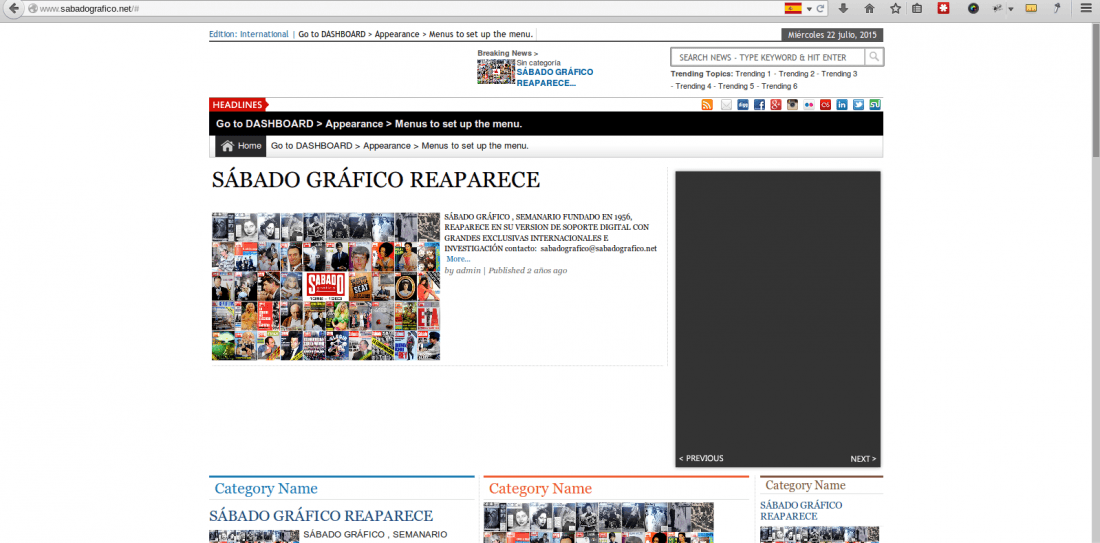Open the browser hamburger menu

pyautogui.click(x=1086, y=8)
